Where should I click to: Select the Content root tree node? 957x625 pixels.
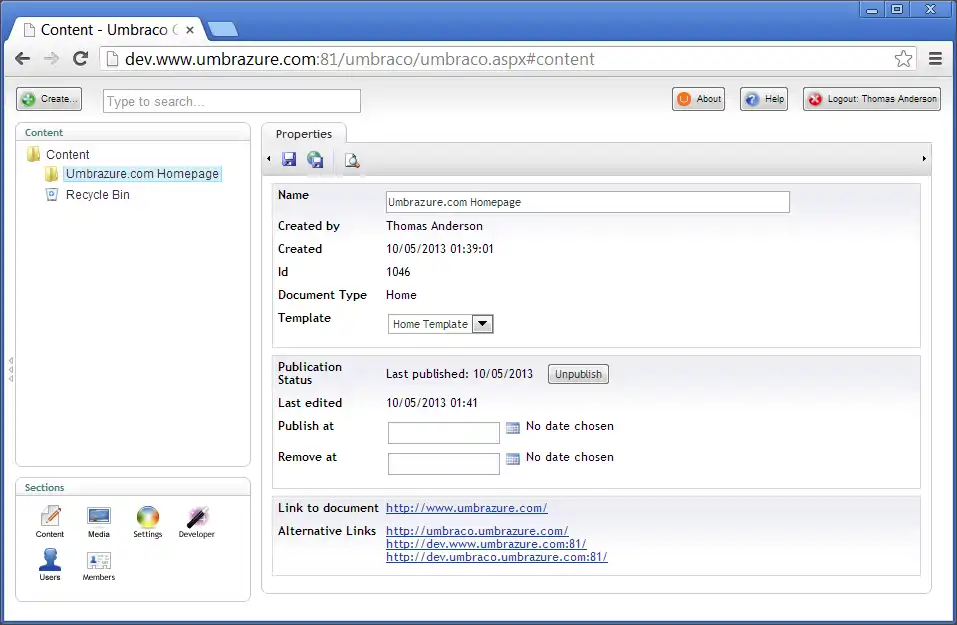[68, 154]
